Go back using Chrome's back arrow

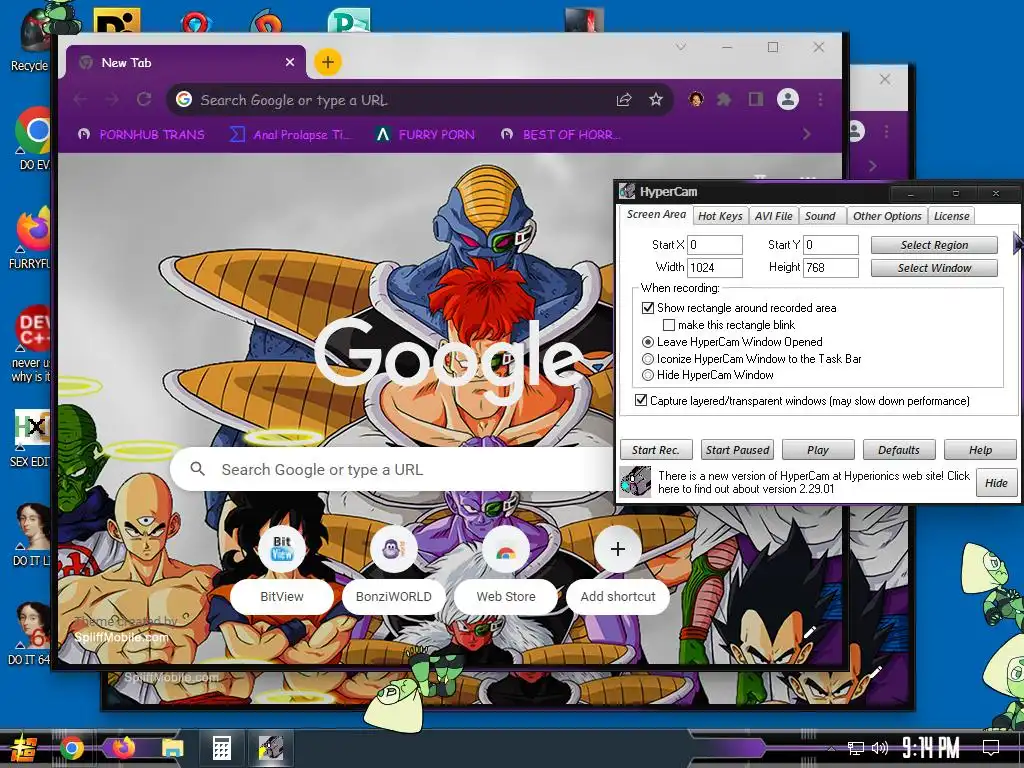(80, 99)
